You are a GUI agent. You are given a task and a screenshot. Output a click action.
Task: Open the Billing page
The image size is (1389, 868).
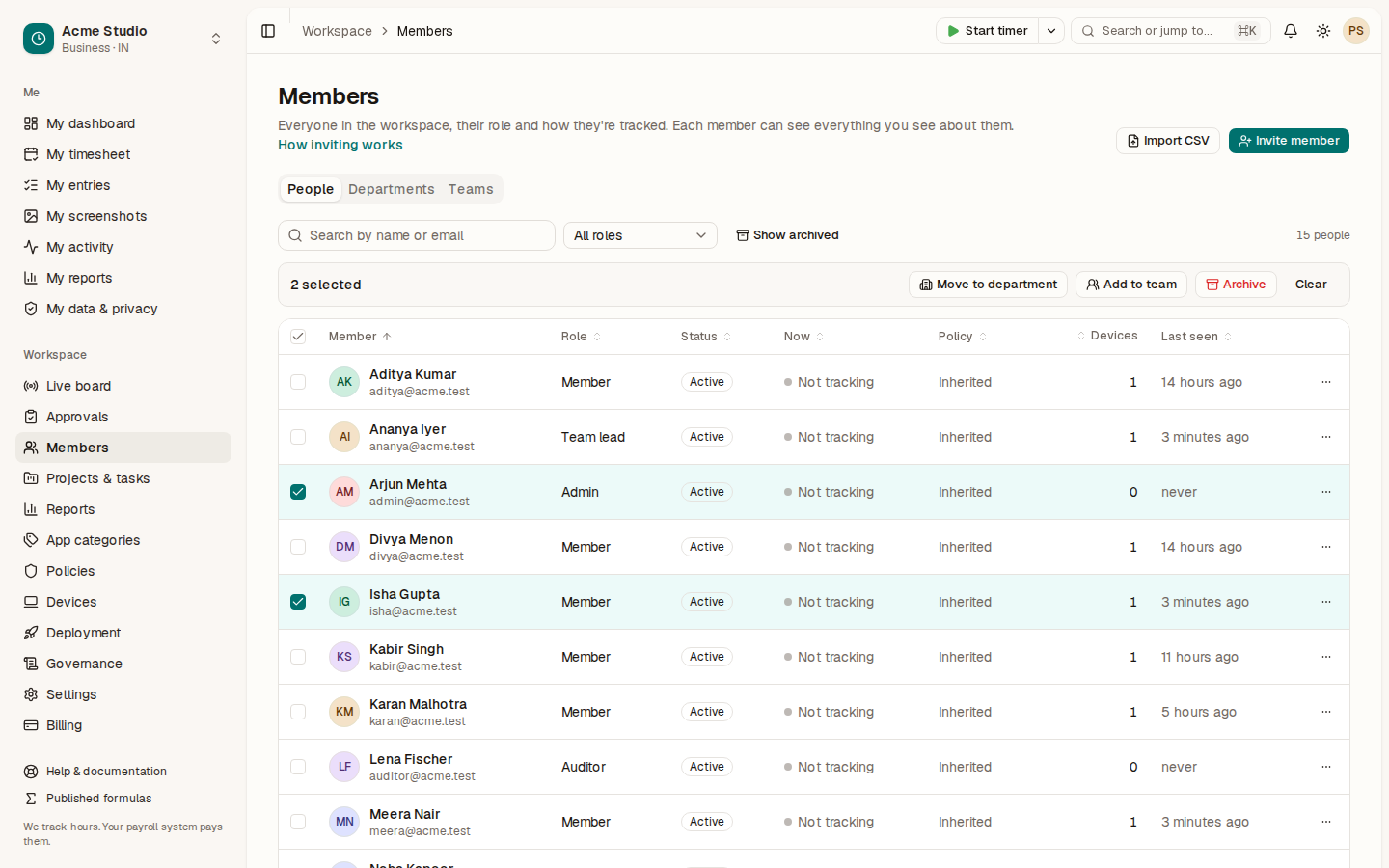pos(123,725)
